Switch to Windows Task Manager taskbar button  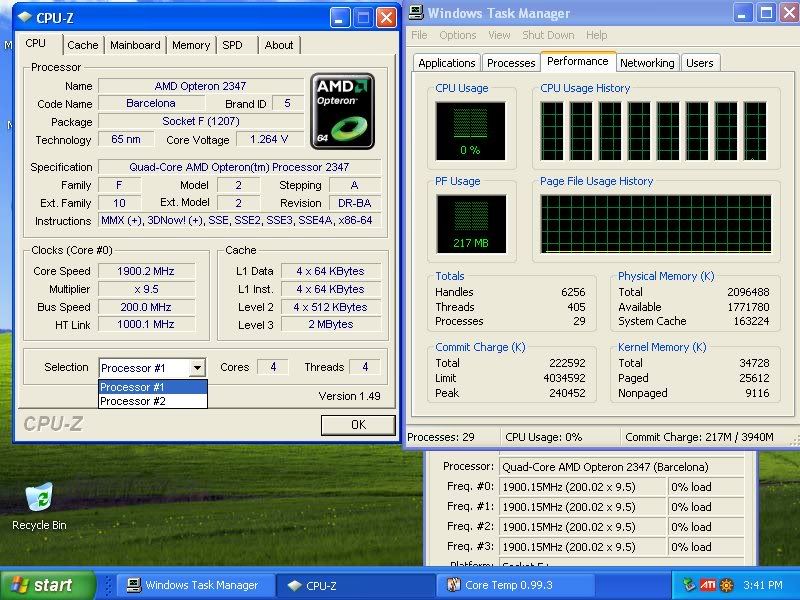pos(195,585)
